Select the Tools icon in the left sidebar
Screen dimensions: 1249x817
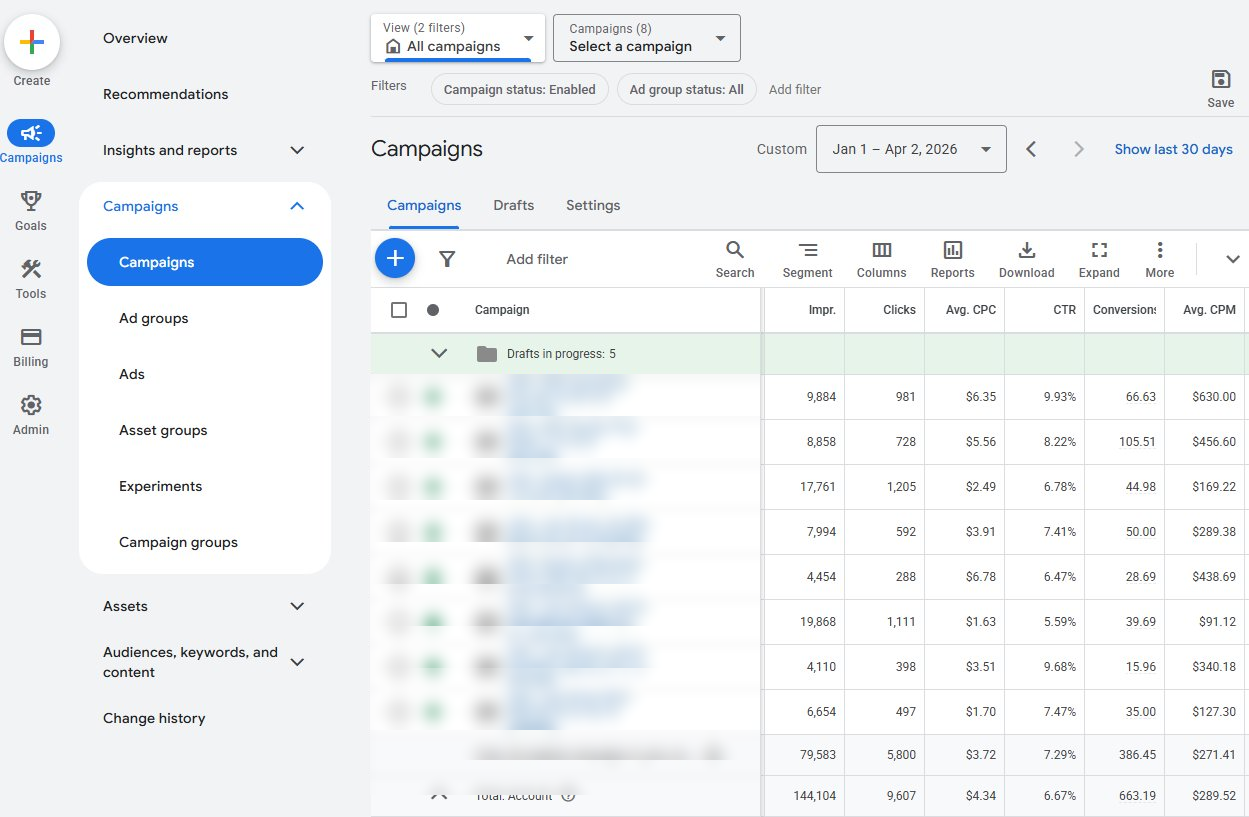(30, 277)
